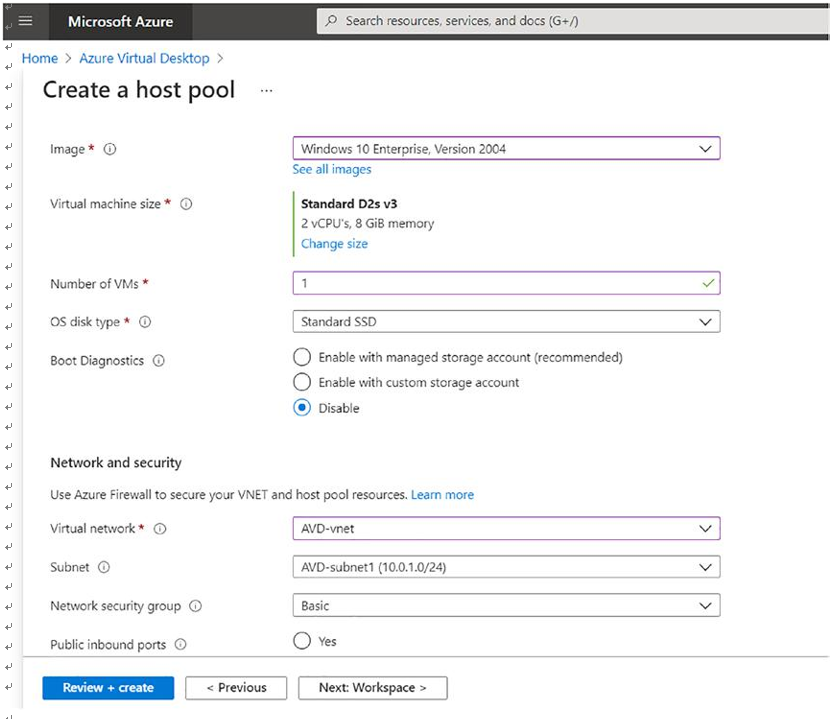The image size is (831, 719).
Task: Click the Microsoft Azure logo text
Action: click(120, 22)
